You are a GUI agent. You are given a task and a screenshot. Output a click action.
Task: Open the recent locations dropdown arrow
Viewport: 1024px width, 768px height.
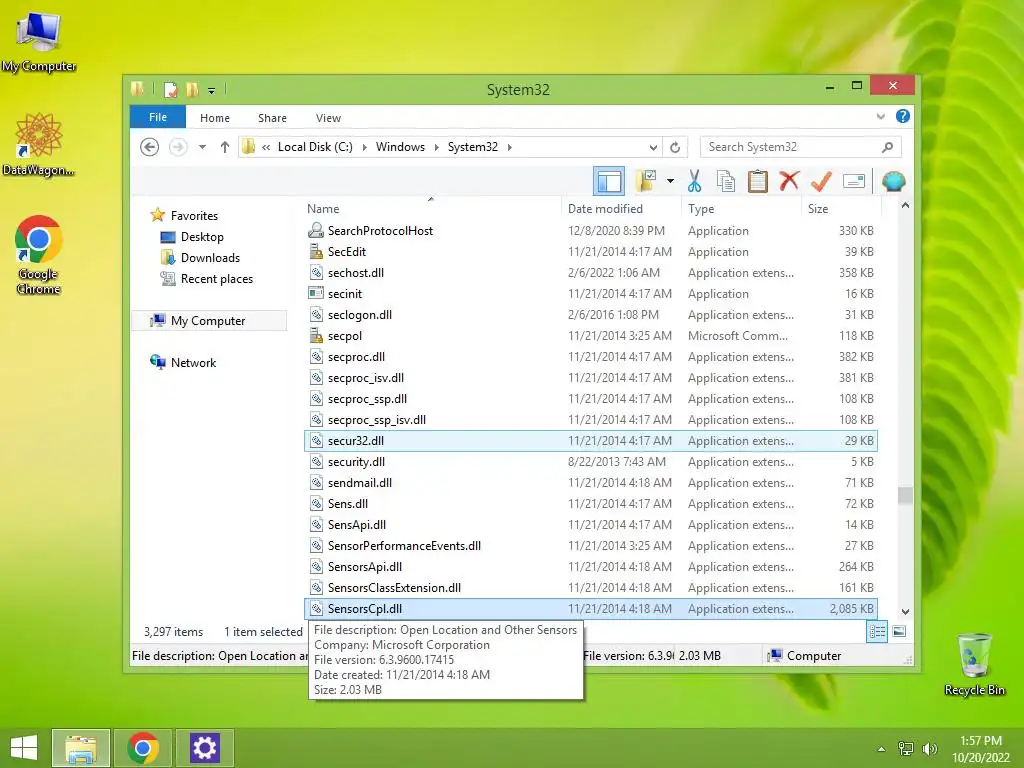coord(202,147)
